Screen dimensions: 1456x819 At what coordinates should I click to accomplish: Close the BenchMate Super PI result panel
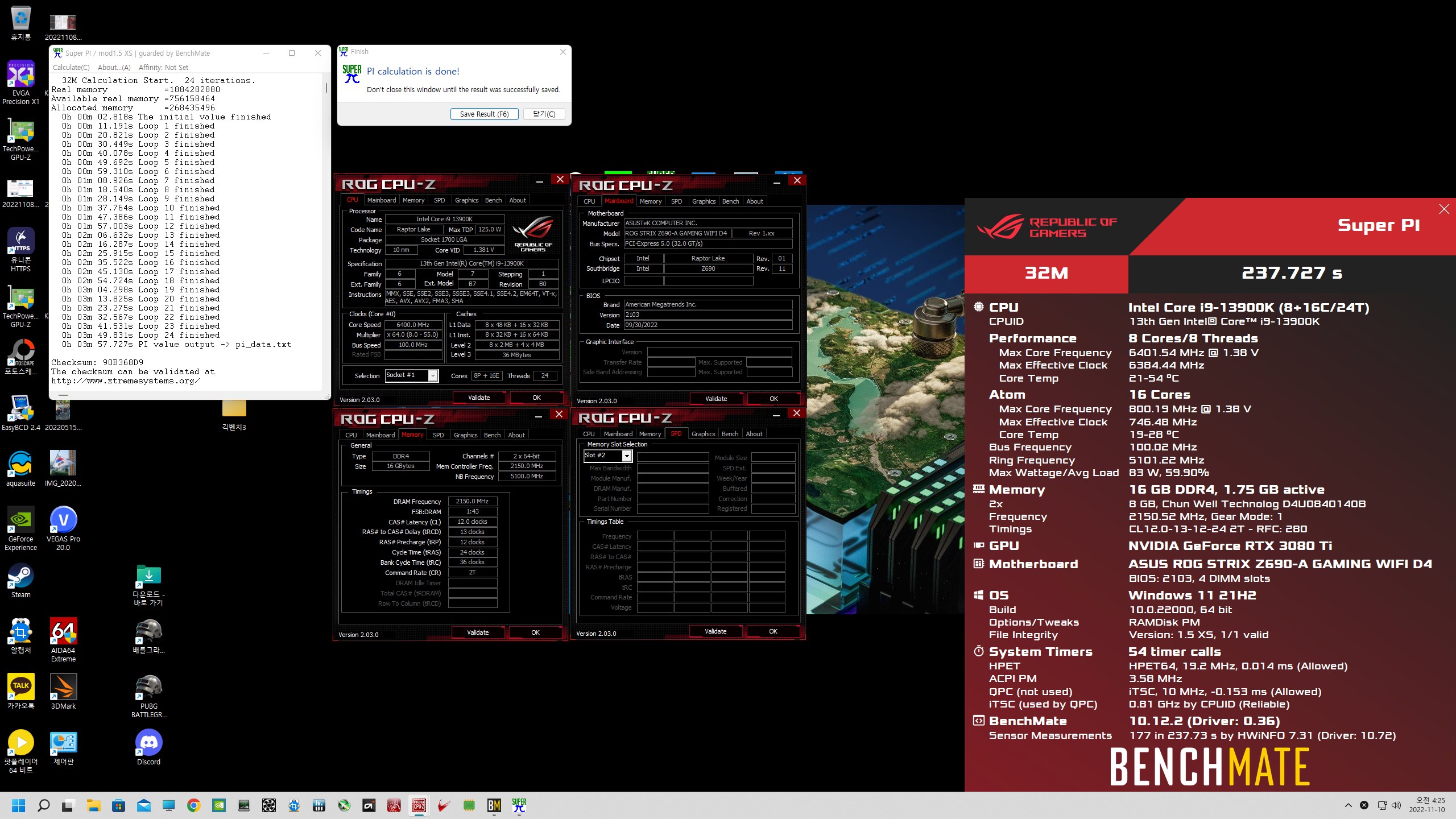pyautogui.click(x=1444, y=209)
